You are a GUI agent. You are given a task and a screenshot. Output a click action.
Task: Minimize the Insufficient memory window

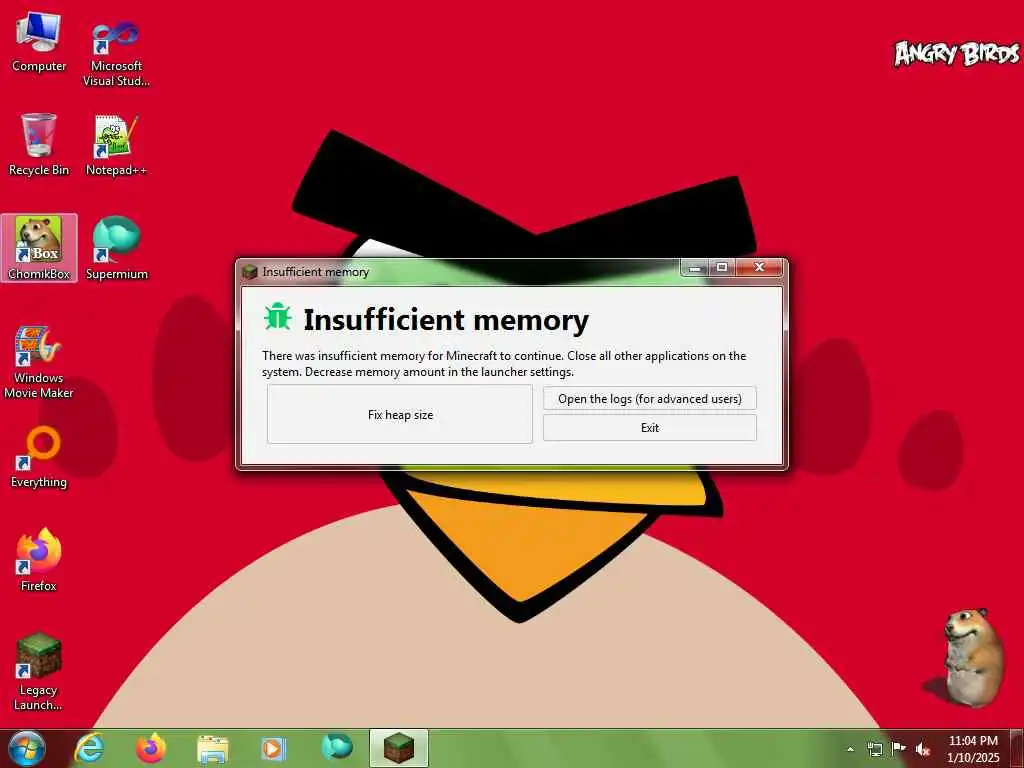[695, 268]
